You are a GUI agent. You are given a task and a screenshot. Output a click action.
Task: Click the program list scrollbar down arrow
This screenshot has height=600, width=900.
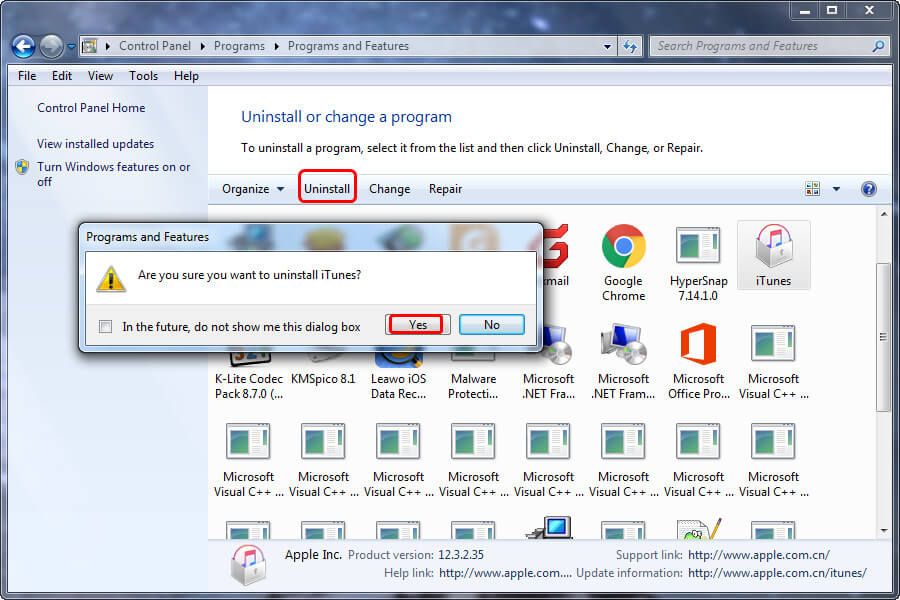pyautogui.click(x=883, y=531)
